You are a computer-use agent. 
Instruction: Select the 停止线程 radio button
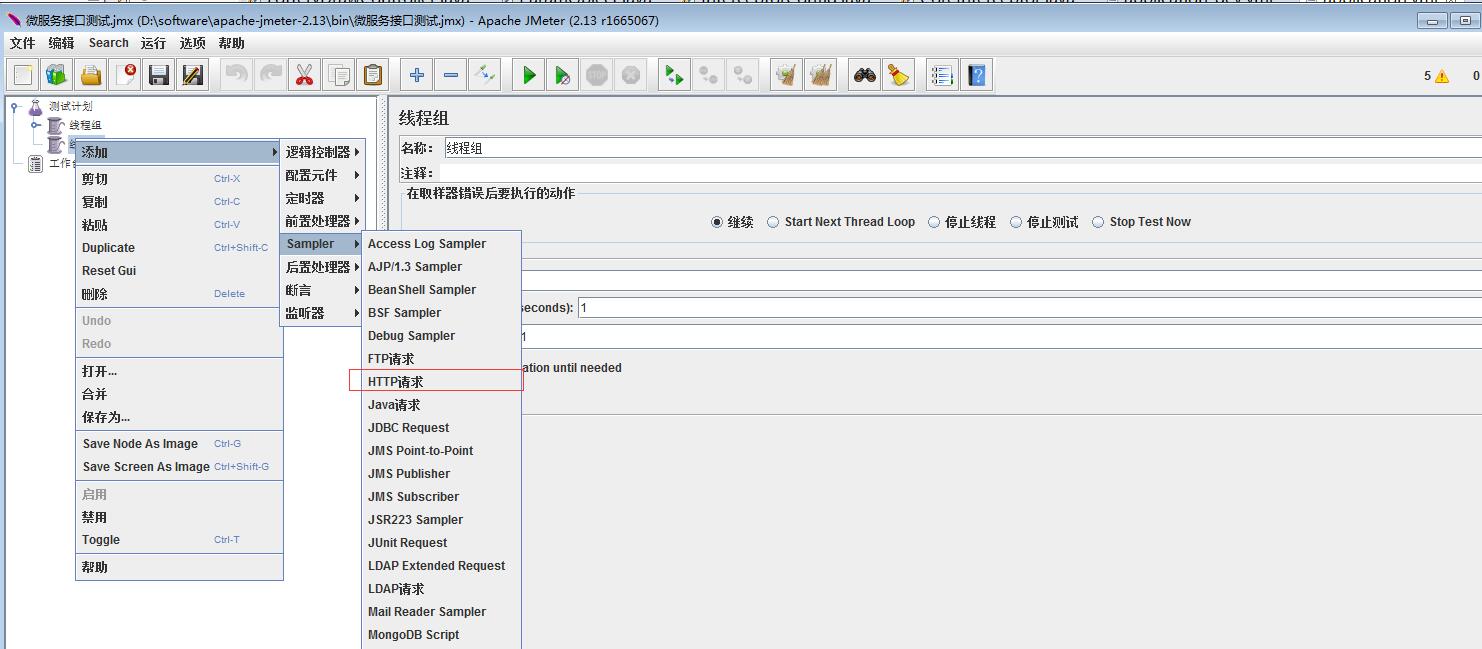click(x=934, y=222)
